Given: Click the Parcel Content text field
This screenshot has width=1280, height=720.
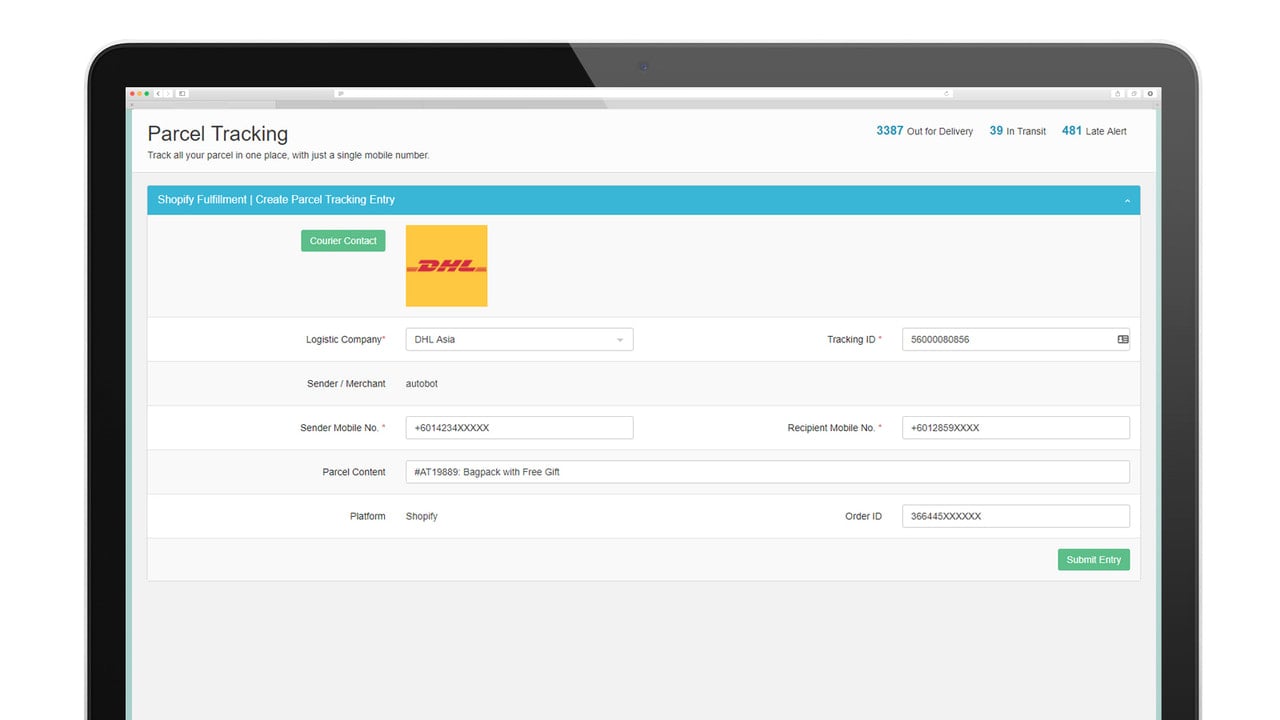Looking at the screenshot, I should coord(768,472).
